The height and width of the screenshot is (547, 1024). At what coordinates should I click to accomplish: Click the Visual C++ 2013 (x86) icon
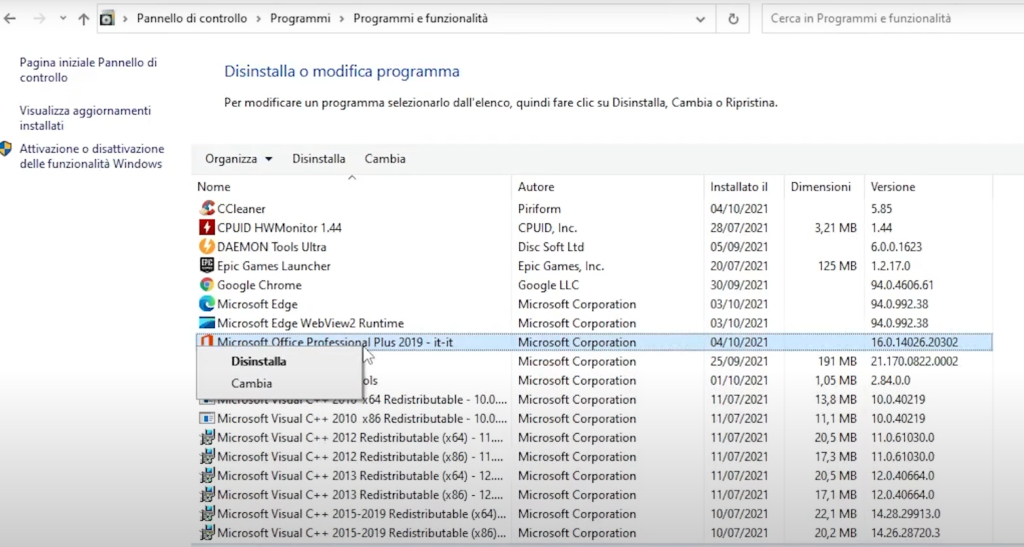(207, 494)
